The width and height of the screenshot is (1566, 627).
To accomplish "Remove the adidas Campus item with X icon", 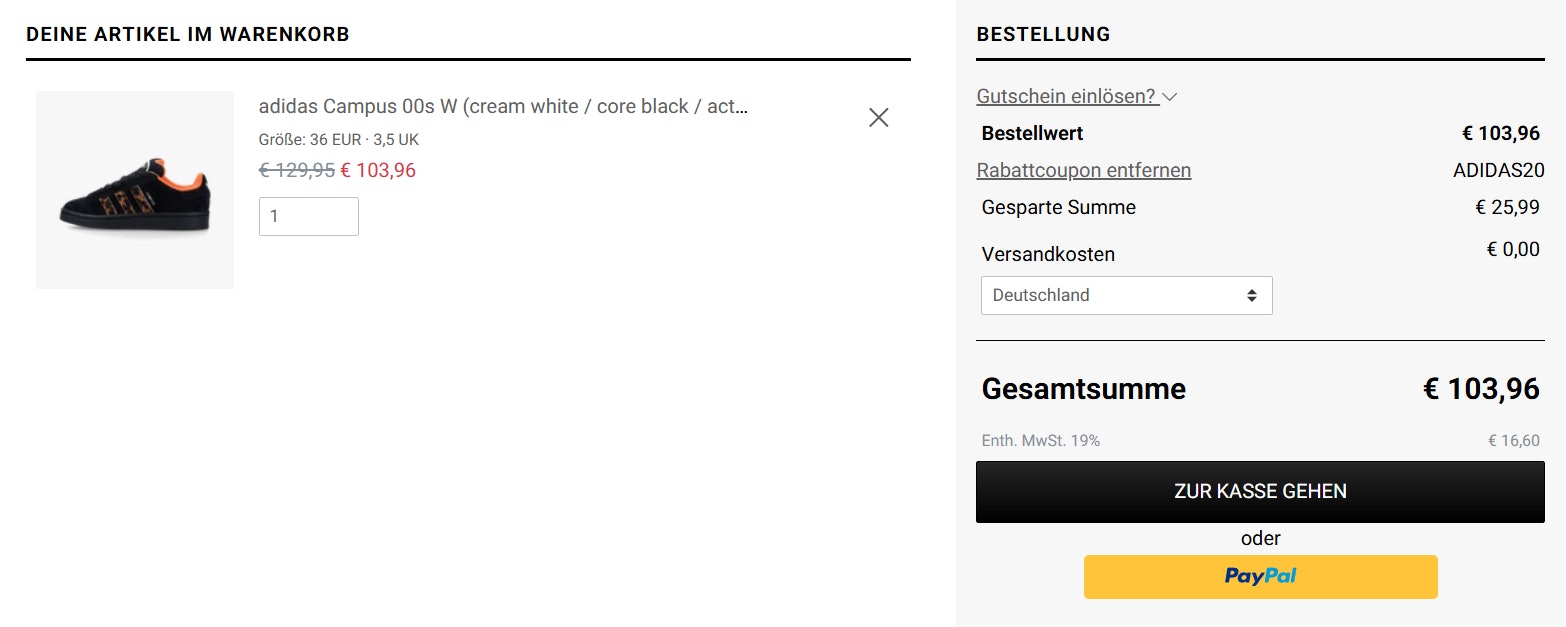I will point(878,118).
